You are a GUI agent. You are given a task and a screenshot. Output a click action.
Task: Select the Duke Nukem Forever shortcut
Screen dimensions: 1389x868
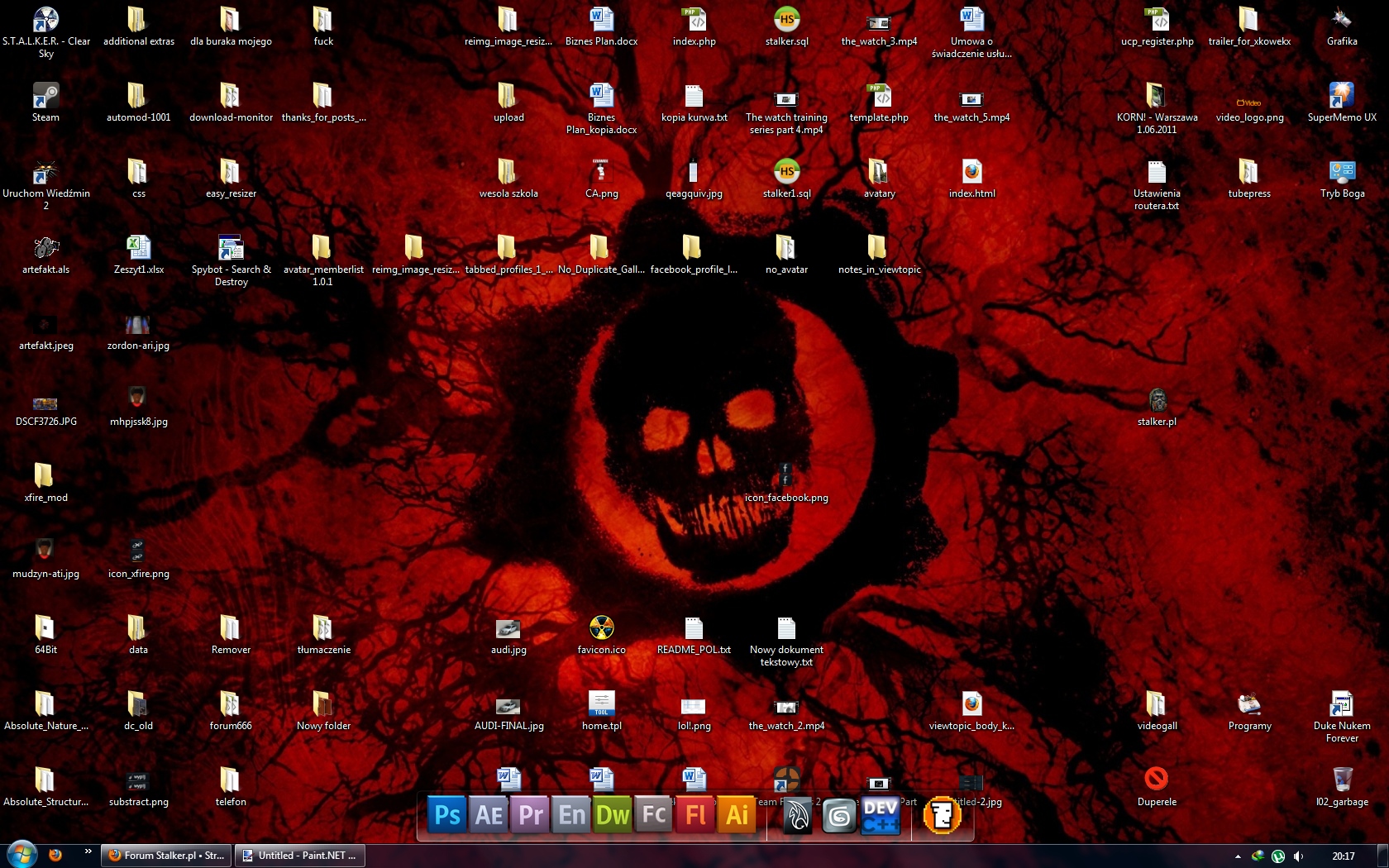[1342, 716]
